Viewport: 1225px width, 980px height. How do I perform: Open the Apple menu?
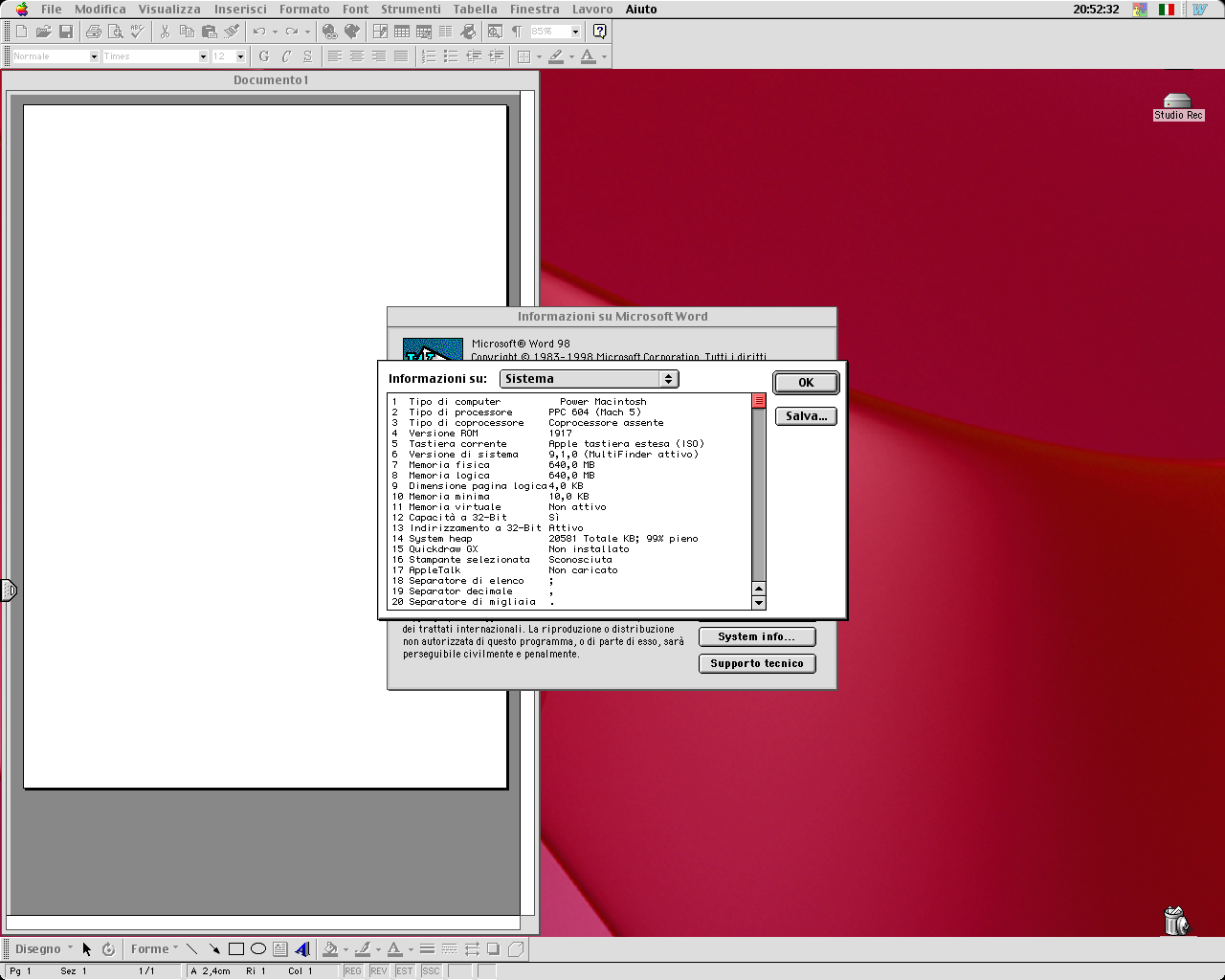point(22,10)
